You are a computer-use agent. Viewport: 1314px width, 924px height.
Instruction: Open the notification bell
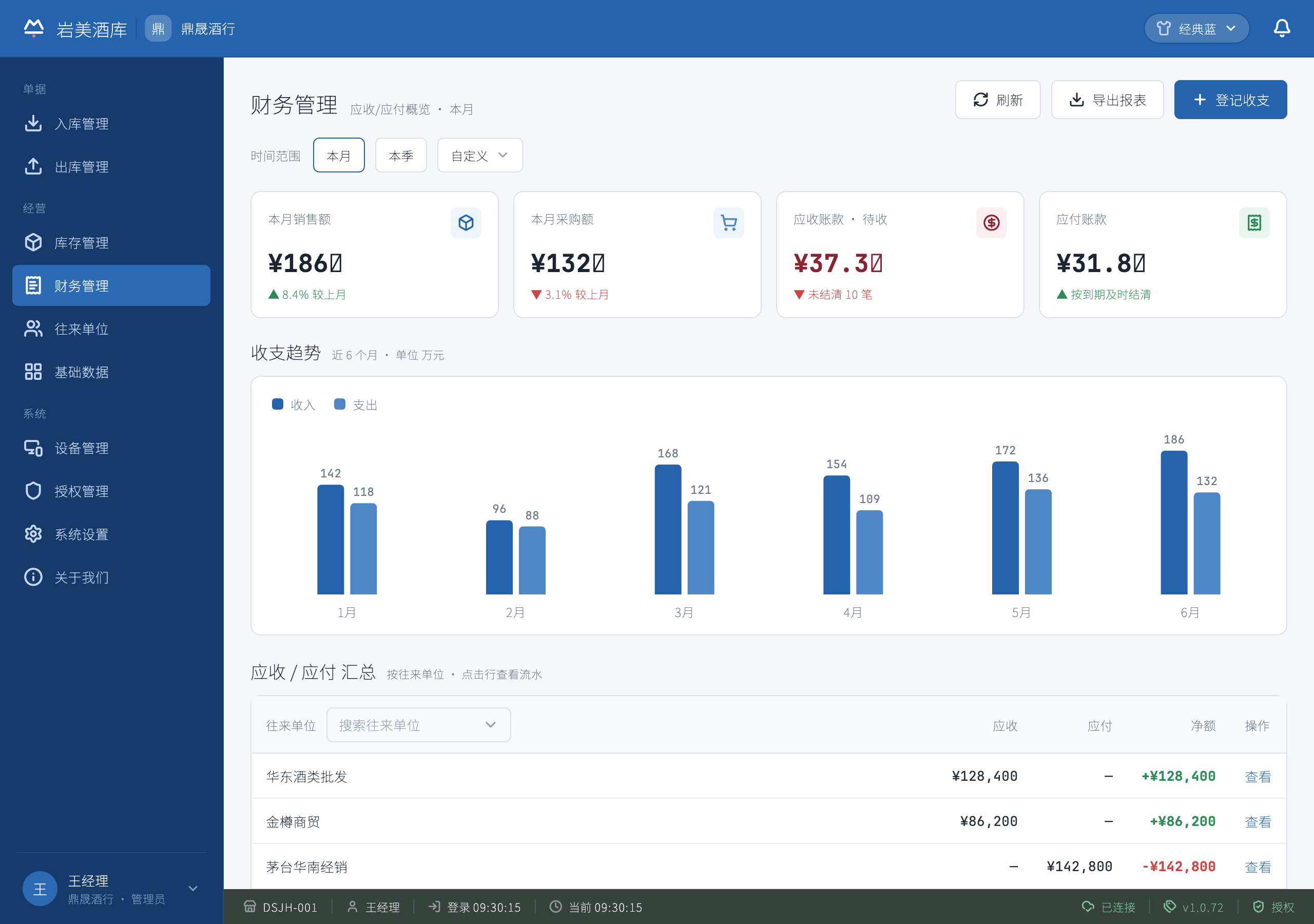(x=1281, y=29)
